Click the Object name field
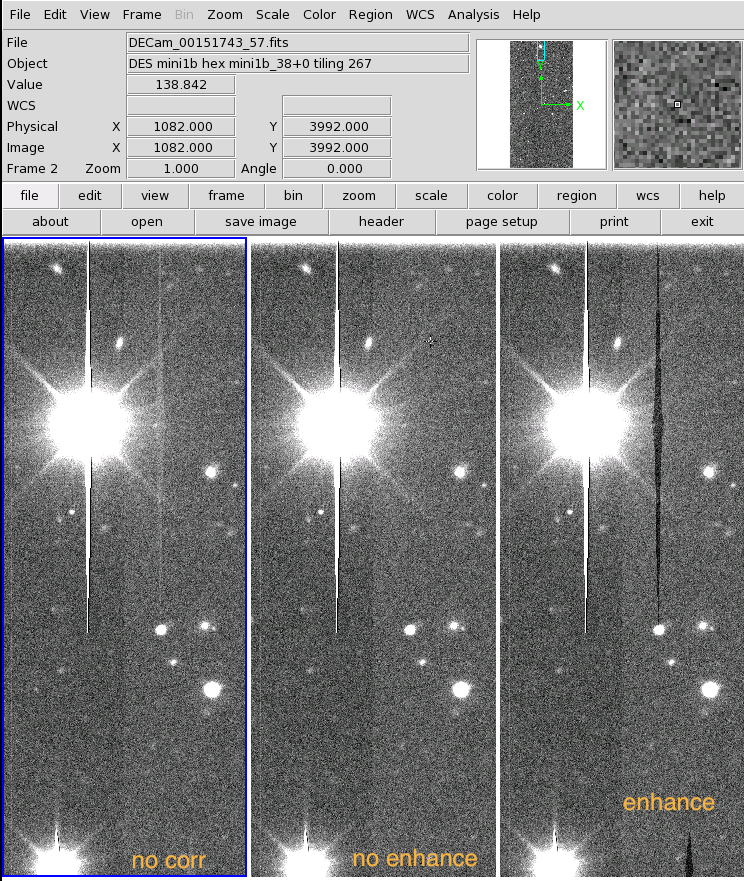Screen dimensions: 744x881 point(298,64)
